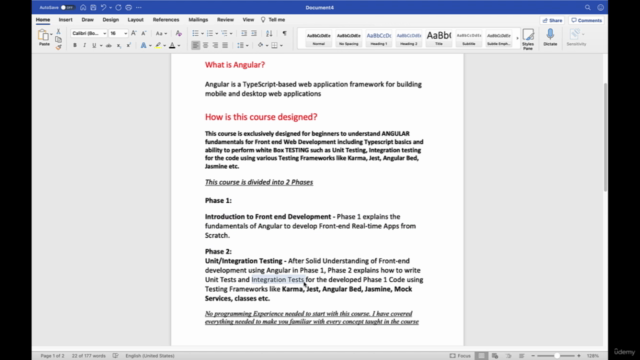Screen dimensions: 640x360
Task: Clear all formatting icon
Action: (178, 33)
